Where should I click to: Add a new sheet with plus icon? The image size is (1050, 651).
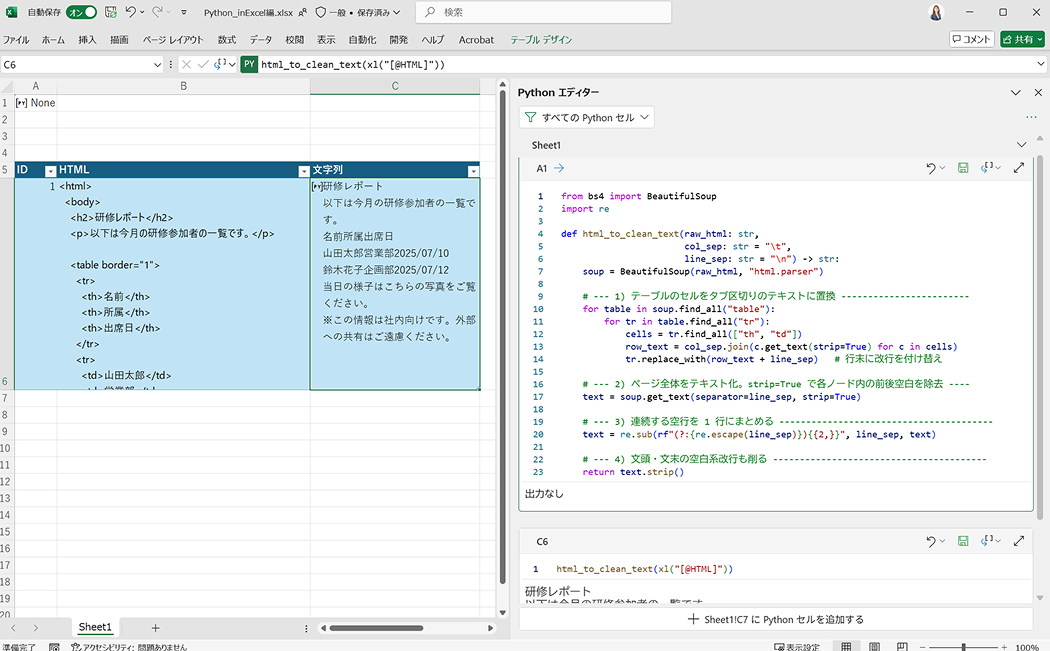(x=155, y=627)
